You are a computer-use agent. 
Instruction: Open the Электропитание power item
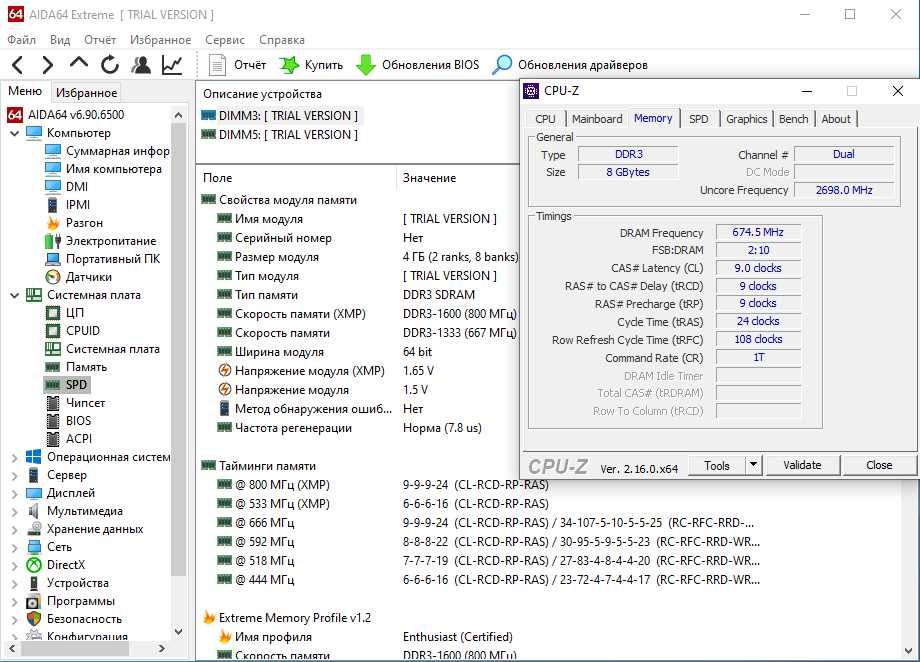coord(110,241)
